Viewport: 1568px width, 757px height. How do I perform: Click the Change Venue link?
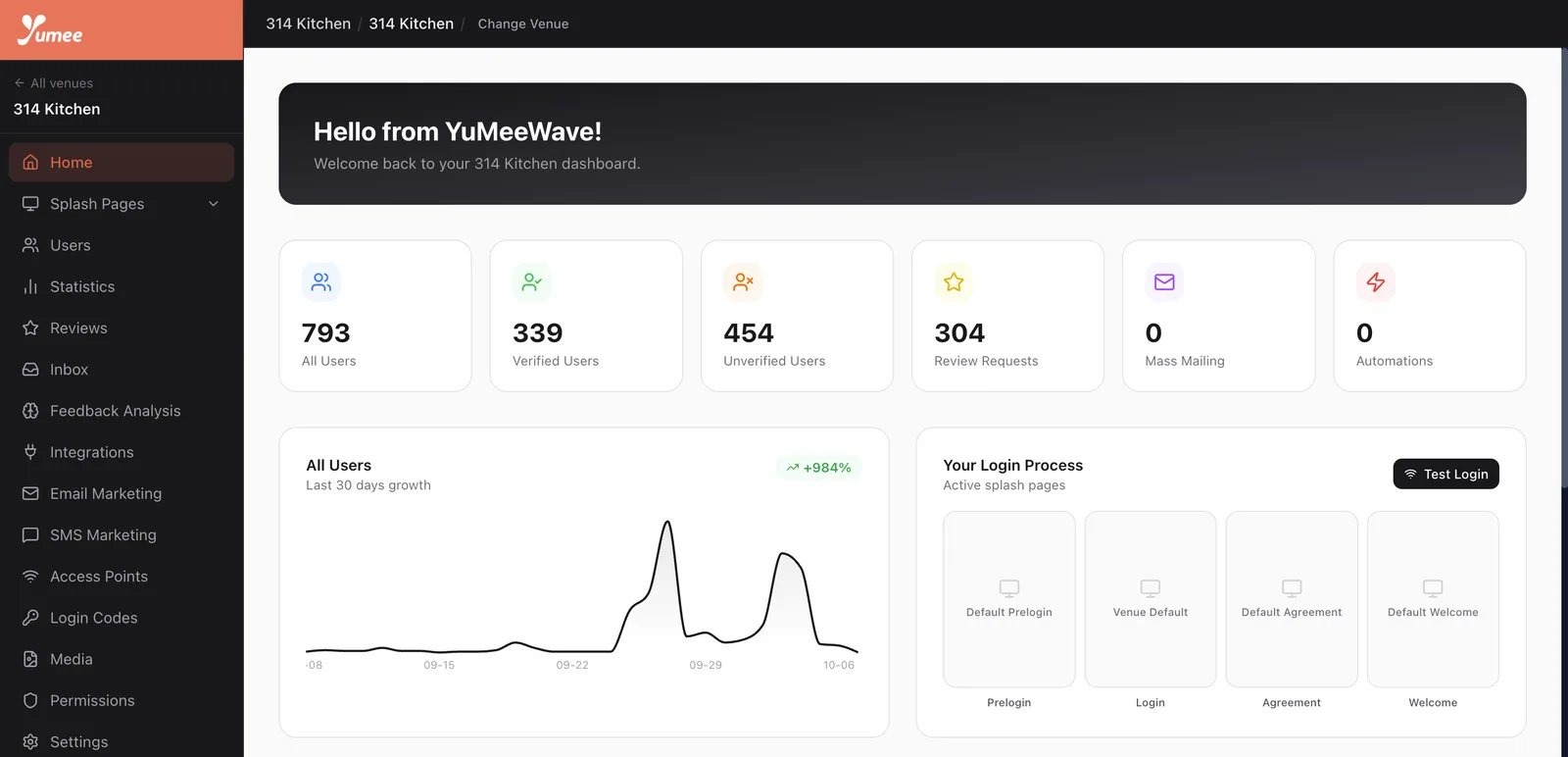(523, 24)
